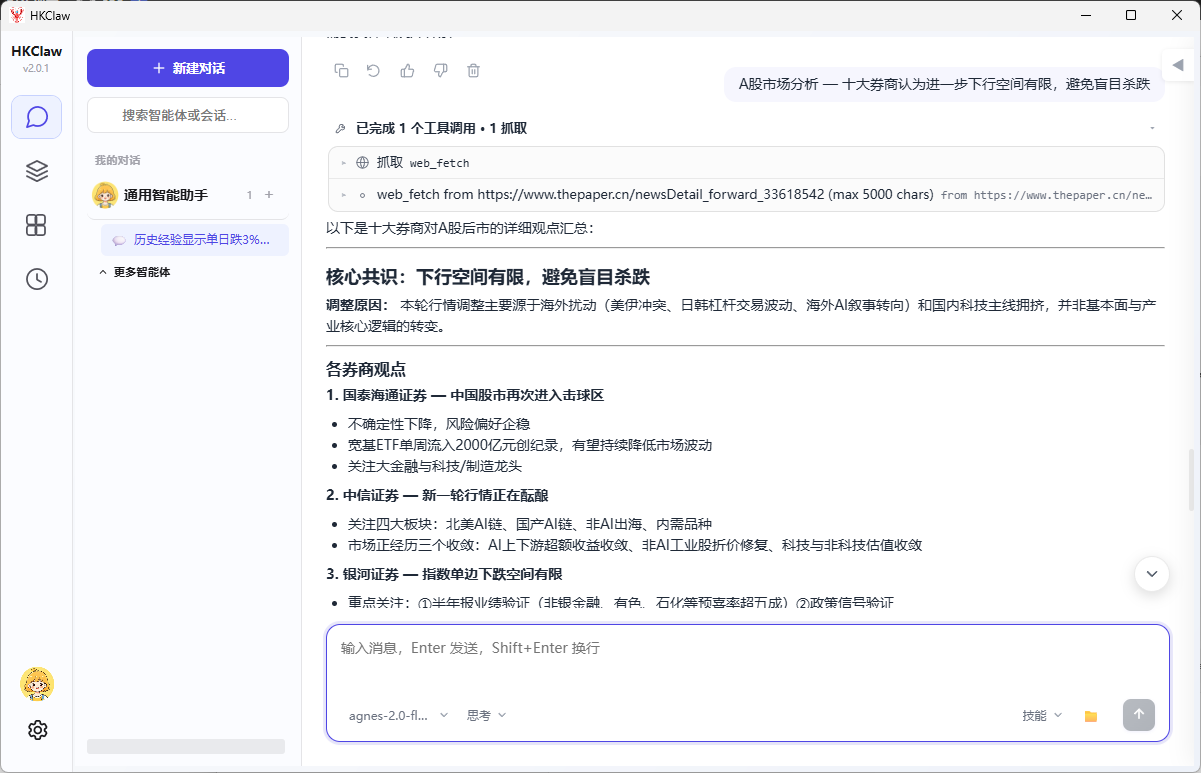Click the 已完成 1 个工具调用 header
1201x773 pixels.
click(x=441, y=129)
